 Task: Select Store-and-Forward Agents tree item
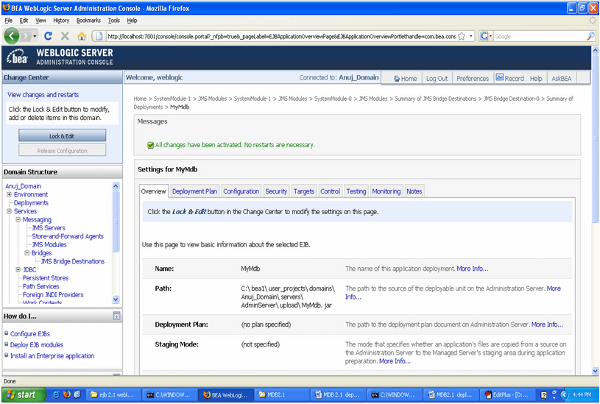(x=68, y=236)
